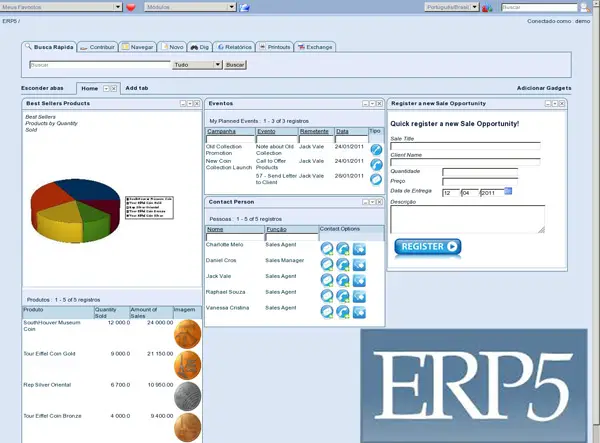This screenshot has width=600, height=443.
Task: Click the search icon at top right
Action: pos(584,7)
